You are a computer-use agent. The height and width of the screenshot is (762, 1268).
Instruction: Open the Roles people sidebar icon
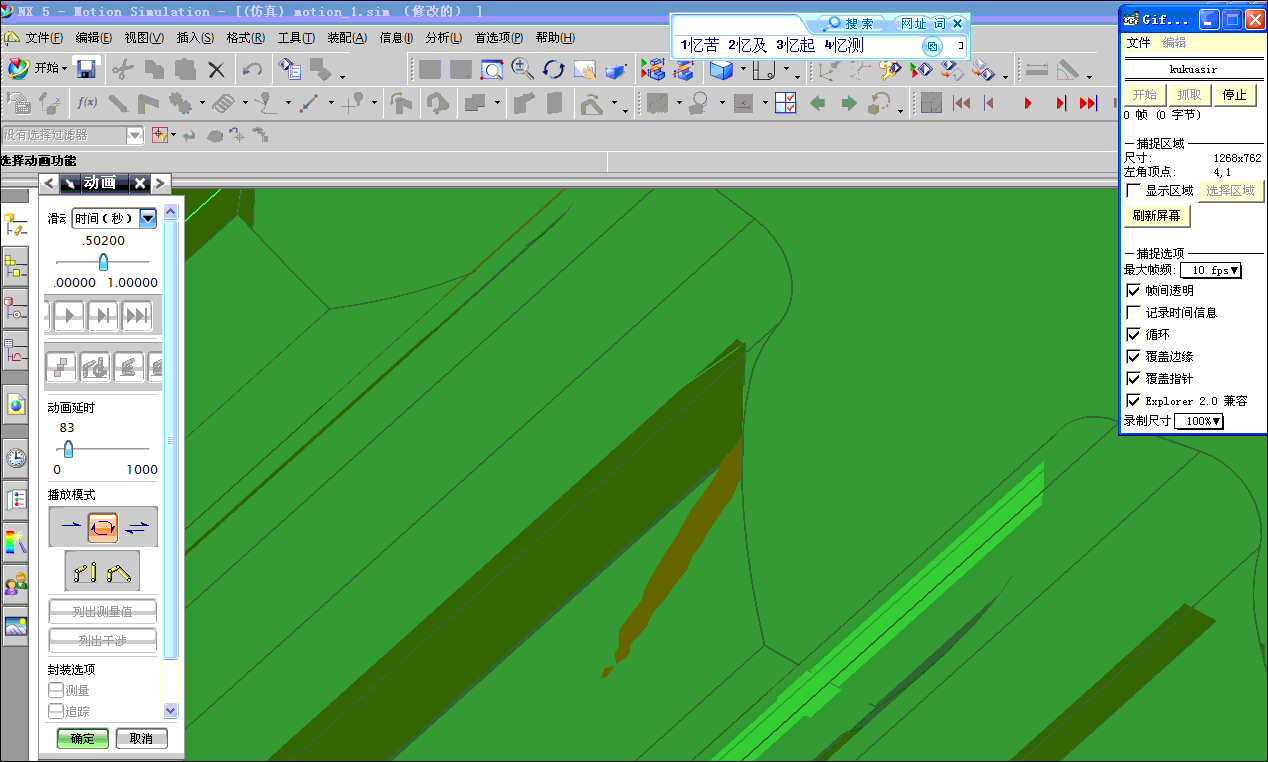15,584
